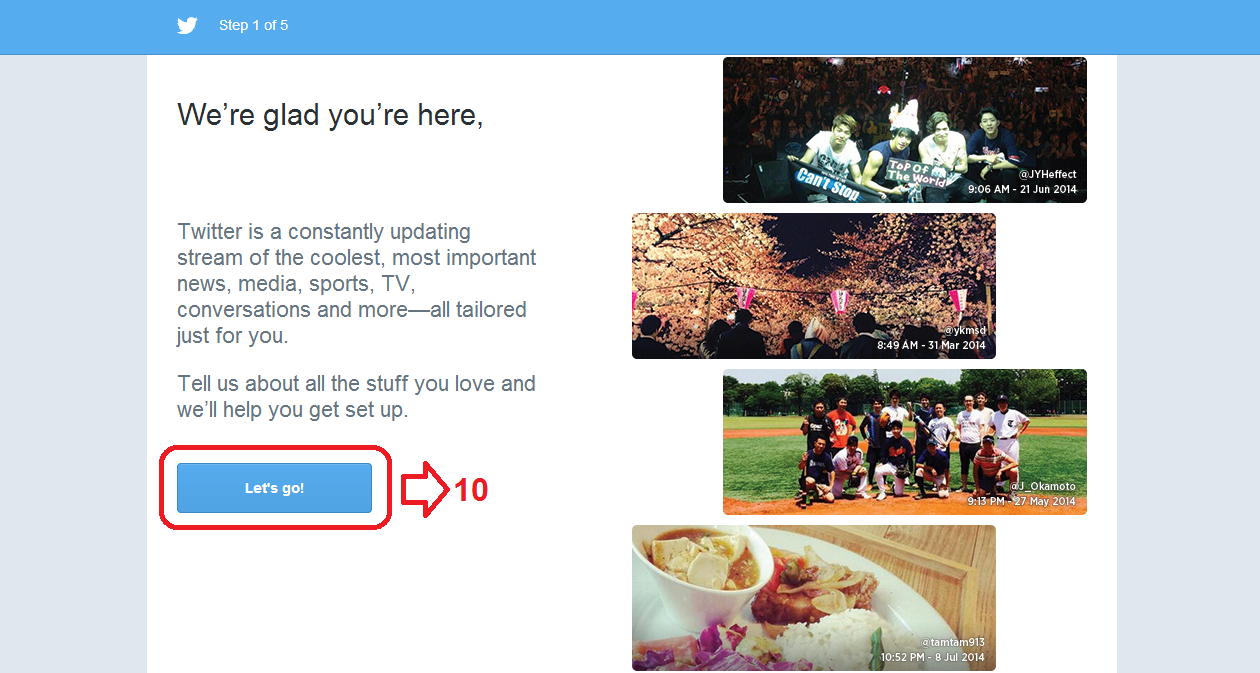This screenshot has height=673, width=1260.
Task: Open the cherry blossom night photo
Action: 814,286
